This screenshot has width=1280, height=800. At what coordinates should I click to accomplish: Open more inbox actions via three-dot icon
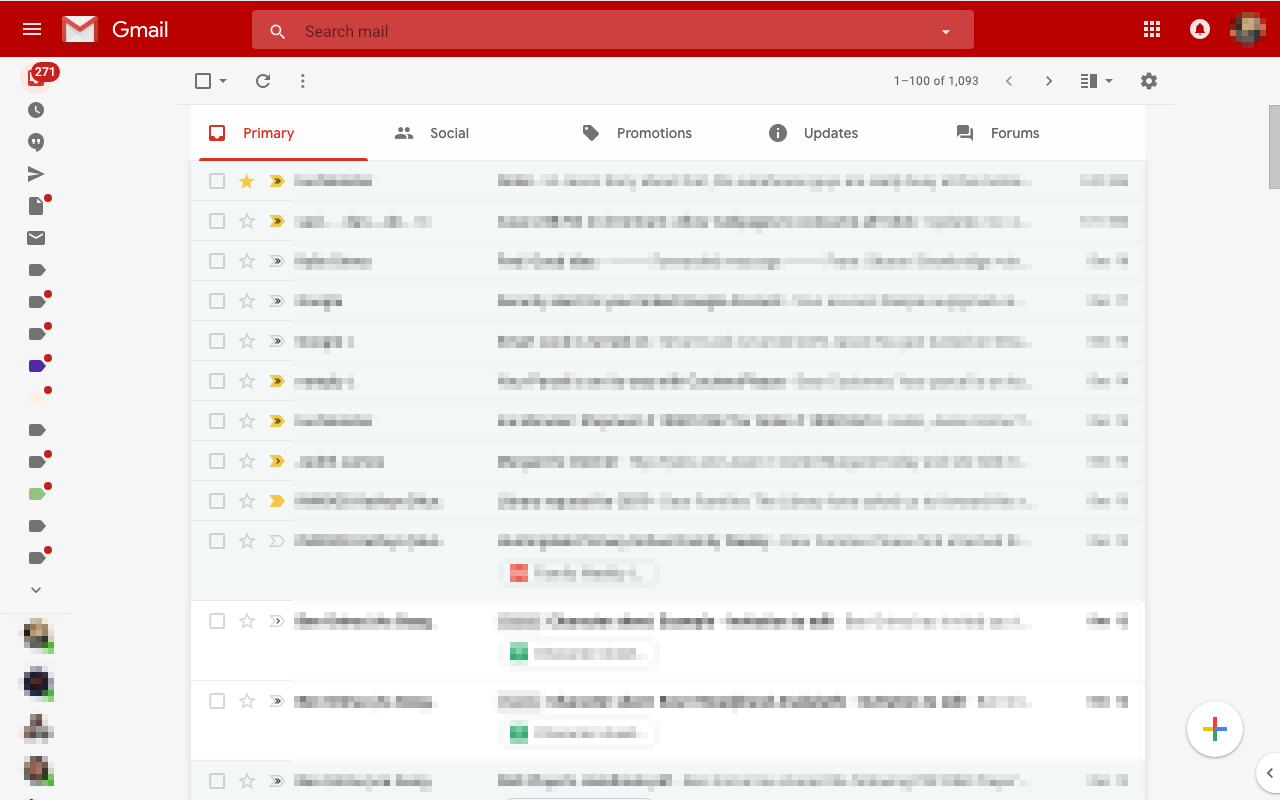point(302,80)
